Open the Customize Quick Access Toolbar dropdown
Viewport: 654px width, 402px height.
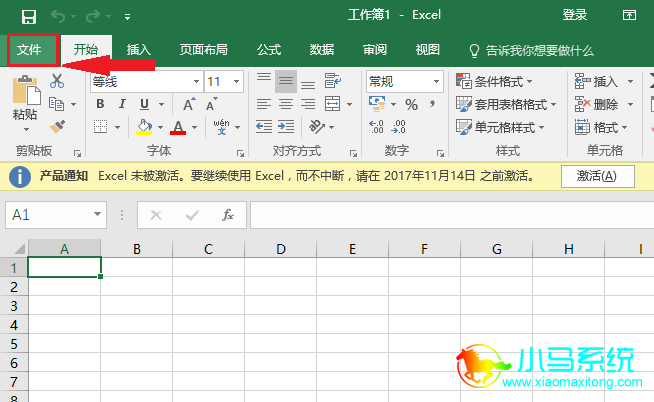coord(128,17)
